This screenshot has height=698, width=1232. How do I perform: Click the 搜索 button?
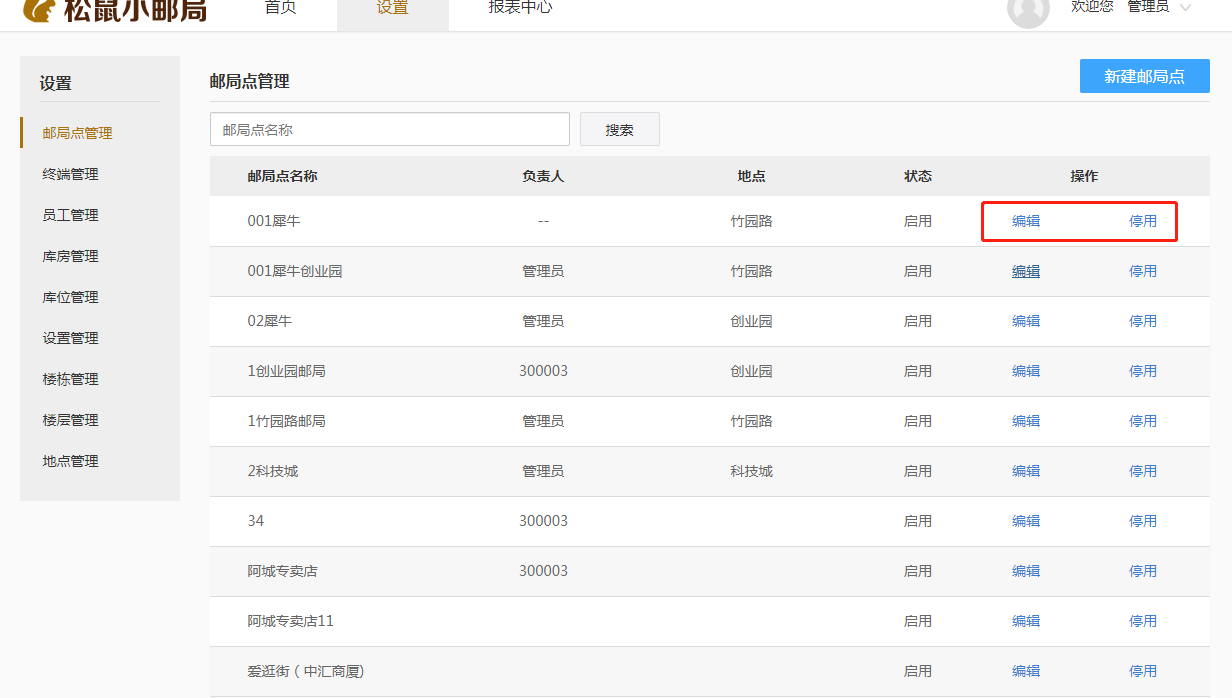(x=620, y=129)
